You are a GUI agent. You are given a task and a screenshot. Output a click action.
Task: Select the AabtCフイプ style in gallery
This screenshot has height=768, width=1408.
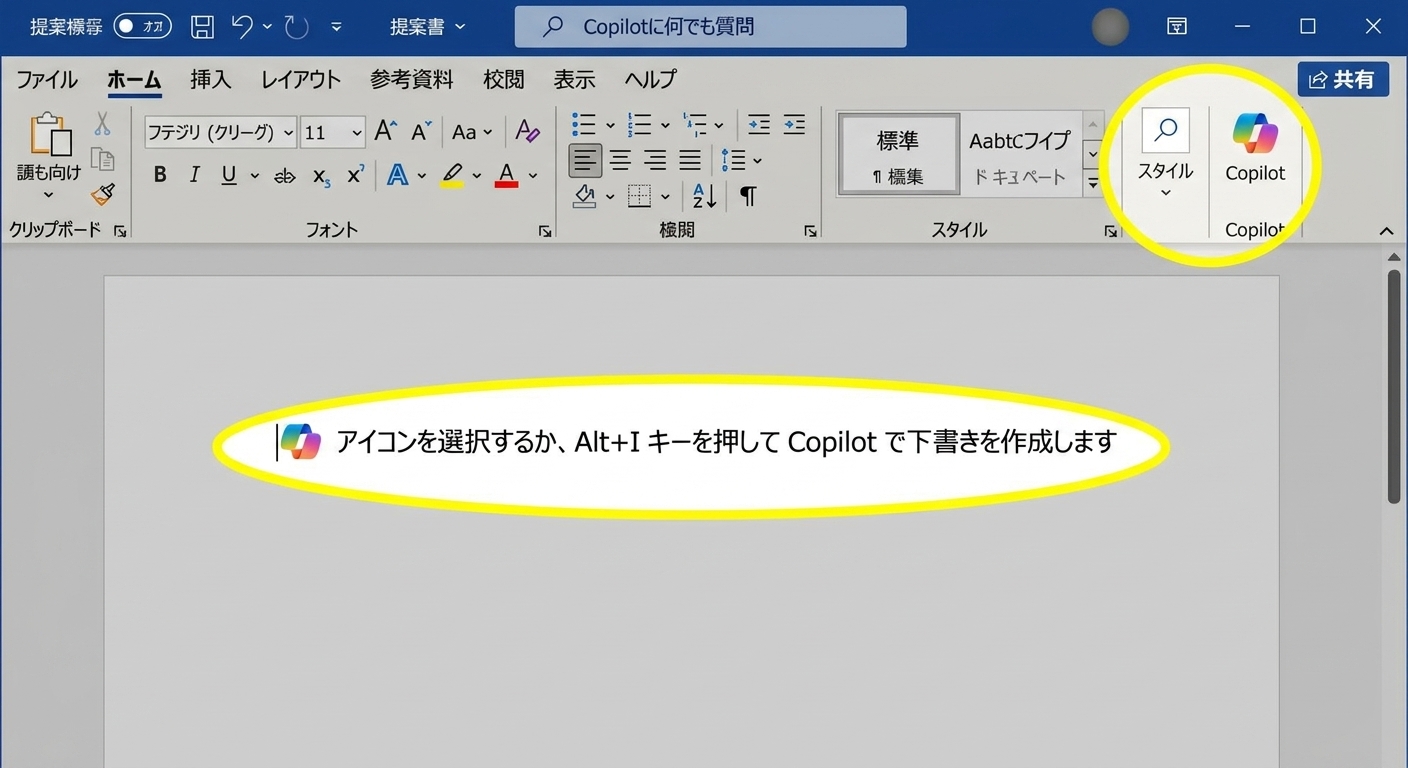[x=1019, y=155]
